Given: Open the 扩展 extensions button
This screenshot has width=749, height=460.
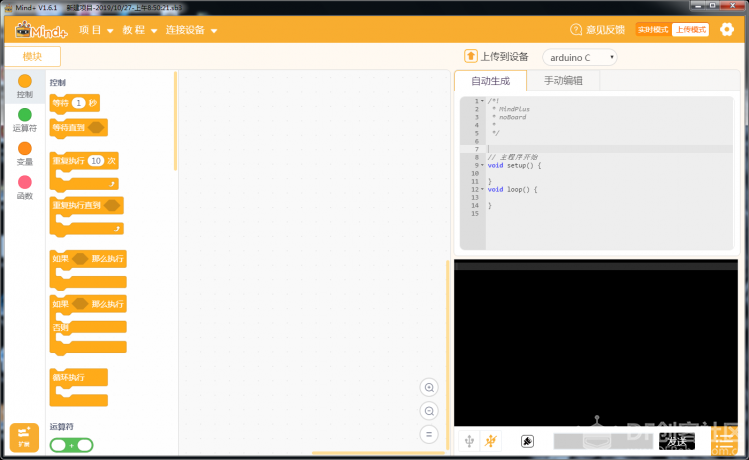Looking at the screenshot, I should click(24, 437).
